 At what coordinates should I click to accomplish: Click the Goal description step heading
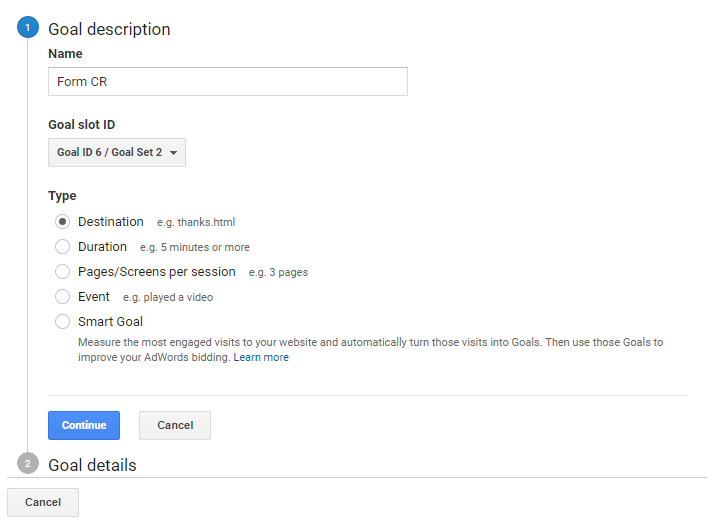tap(109, 29)
